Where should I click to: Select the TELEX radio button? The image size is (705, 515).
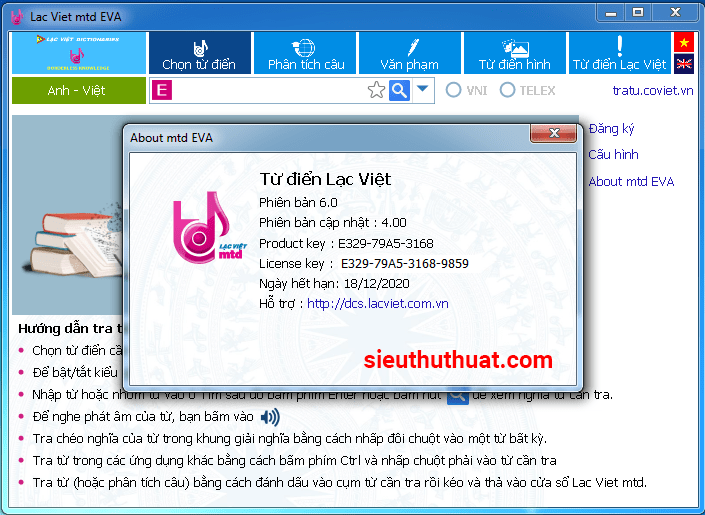click(507, 90)
